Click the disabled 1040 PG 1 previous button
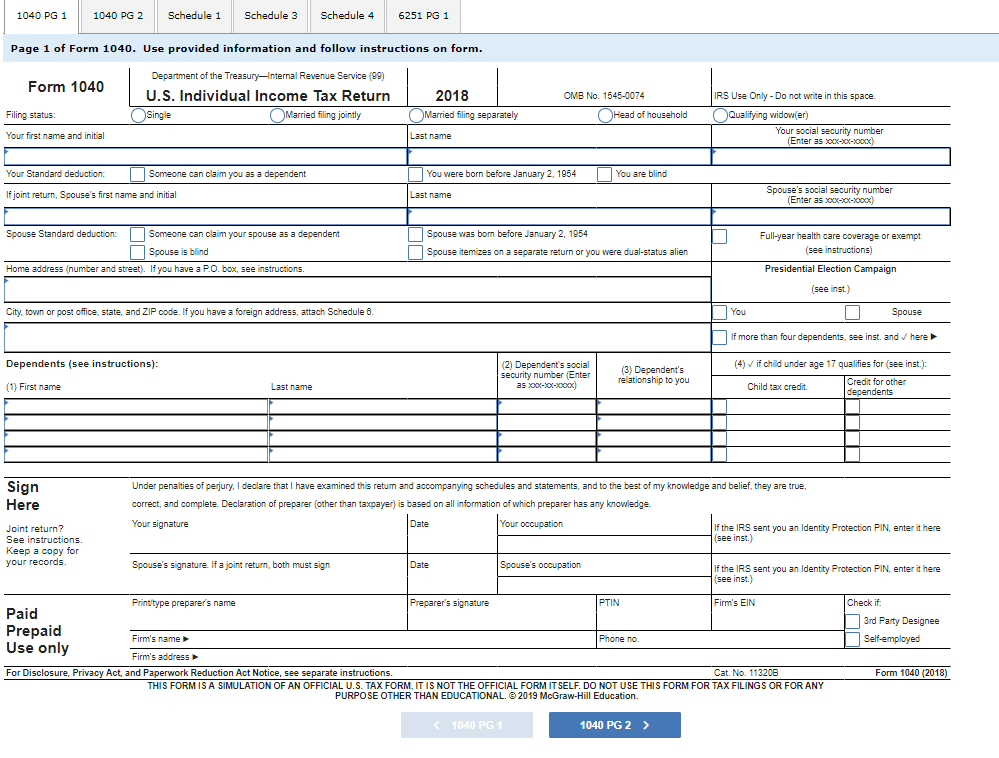This screenshot has height=758, width=999. (x=467, y=725)
